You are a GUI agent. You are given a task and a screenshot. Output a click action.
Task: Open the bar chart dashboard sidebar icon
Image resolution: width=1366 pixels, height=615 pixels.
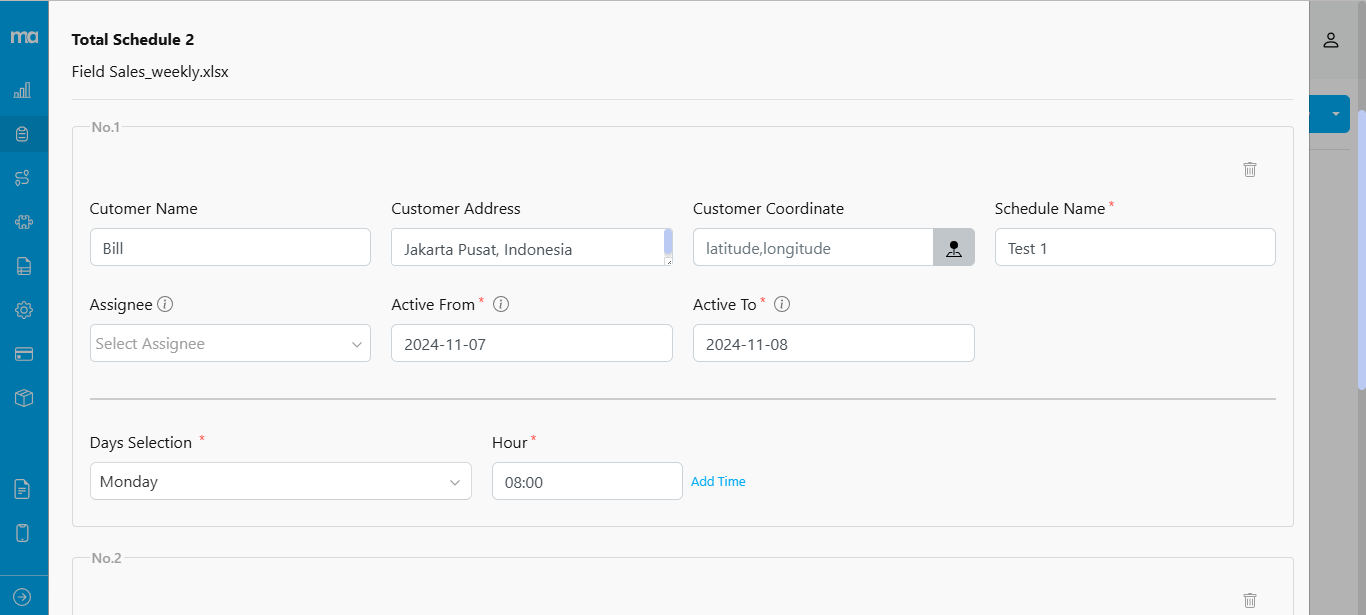23,91
